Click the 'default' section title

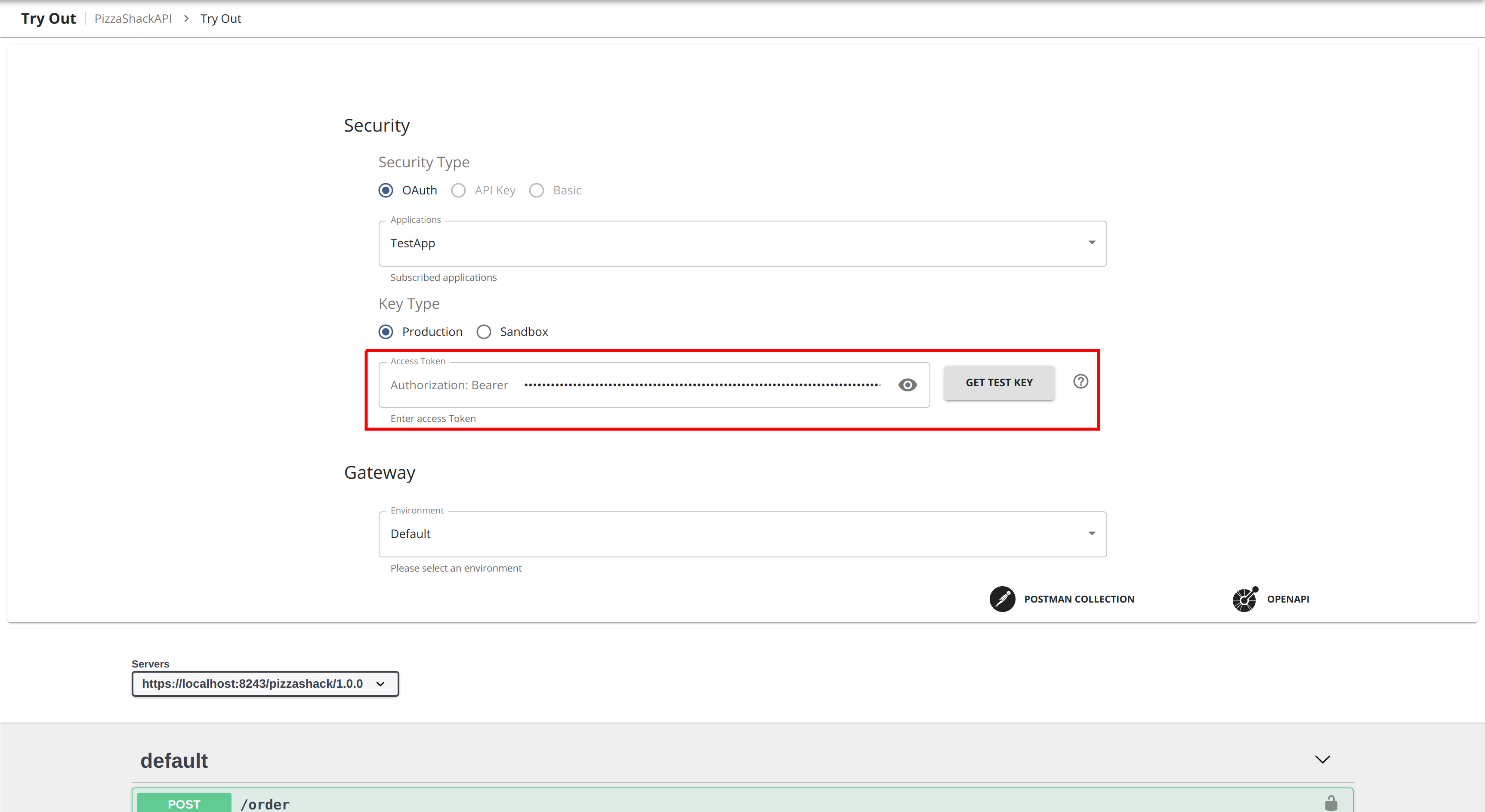point(174,761)
